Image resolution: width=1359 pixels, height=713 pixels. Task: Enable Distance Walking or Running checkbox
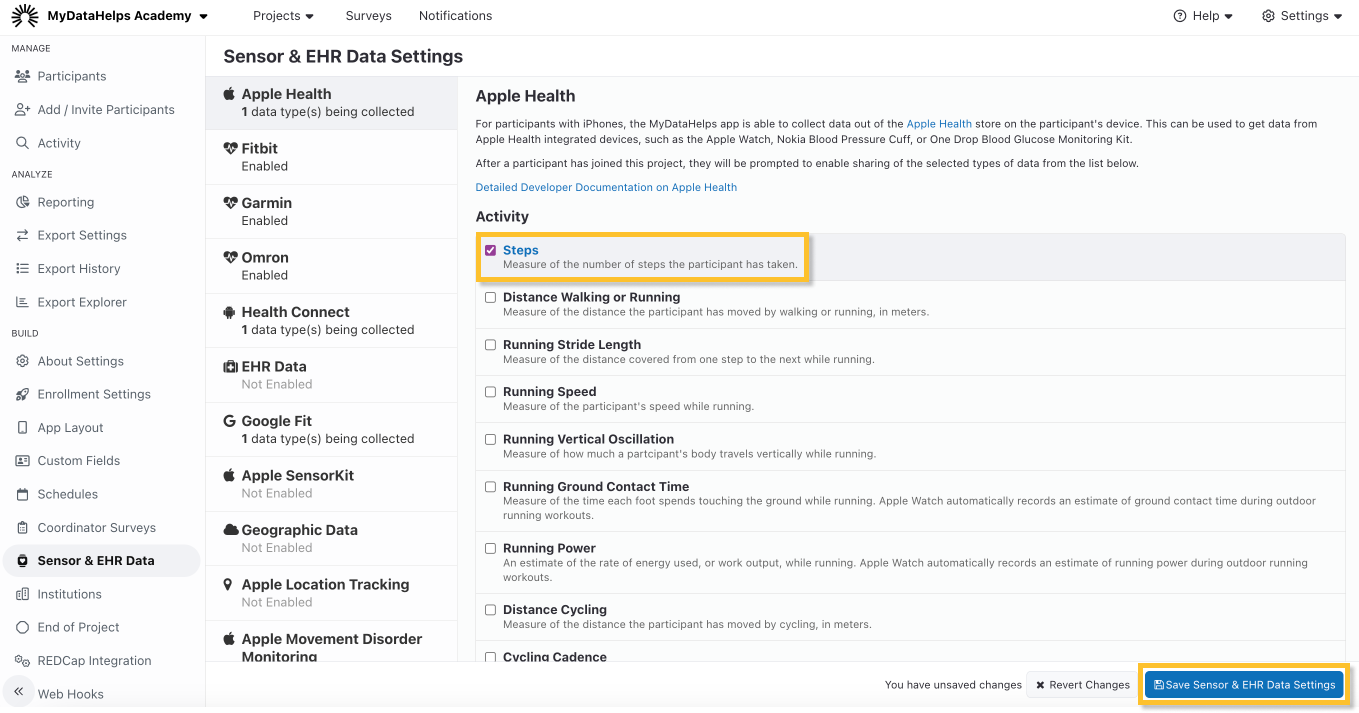[x=490, y=297]
